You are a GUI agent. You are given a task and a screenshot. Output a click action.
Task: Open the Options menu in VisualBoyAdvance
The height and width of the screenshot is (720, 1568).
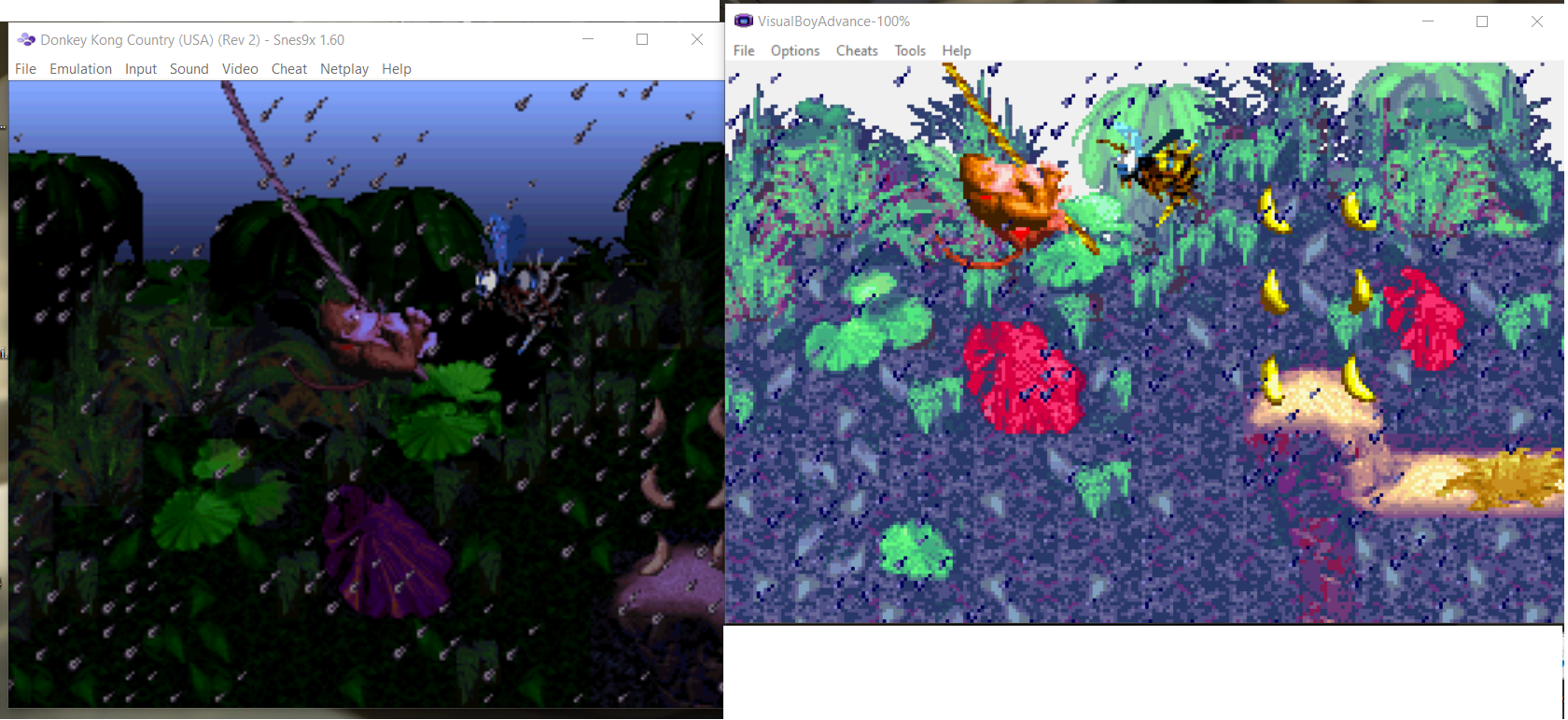point(795,50)
